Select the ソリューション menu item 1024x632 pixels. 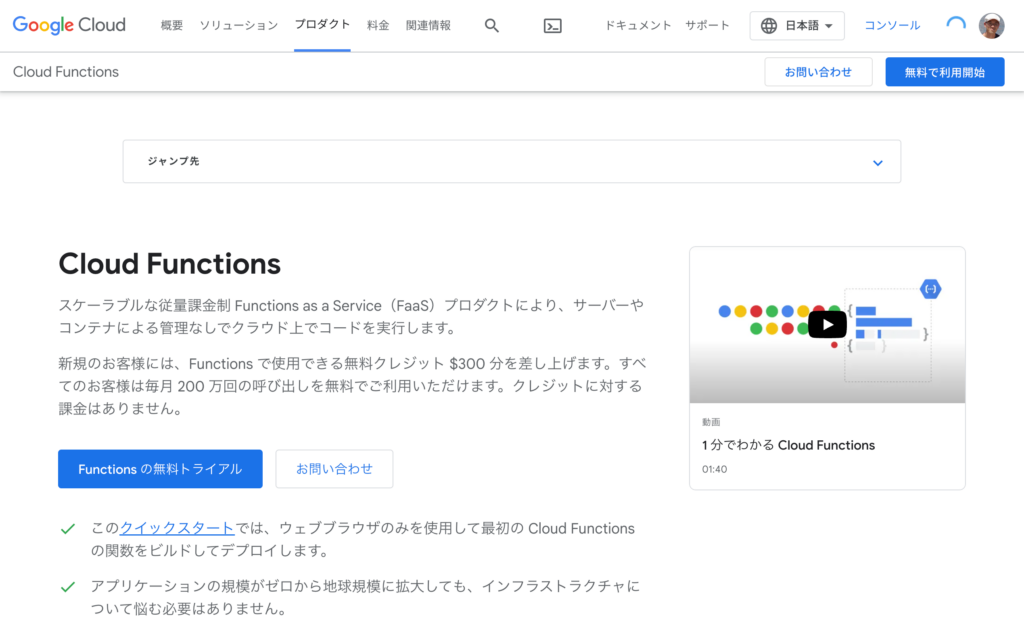(x=239, y=26)
